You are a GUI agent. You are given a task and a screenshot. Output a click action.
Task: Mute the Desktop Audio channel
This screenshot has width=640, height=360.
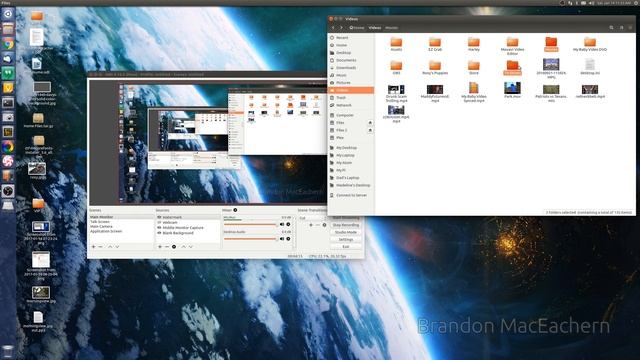pyautogui.click(x=282, y=238)
